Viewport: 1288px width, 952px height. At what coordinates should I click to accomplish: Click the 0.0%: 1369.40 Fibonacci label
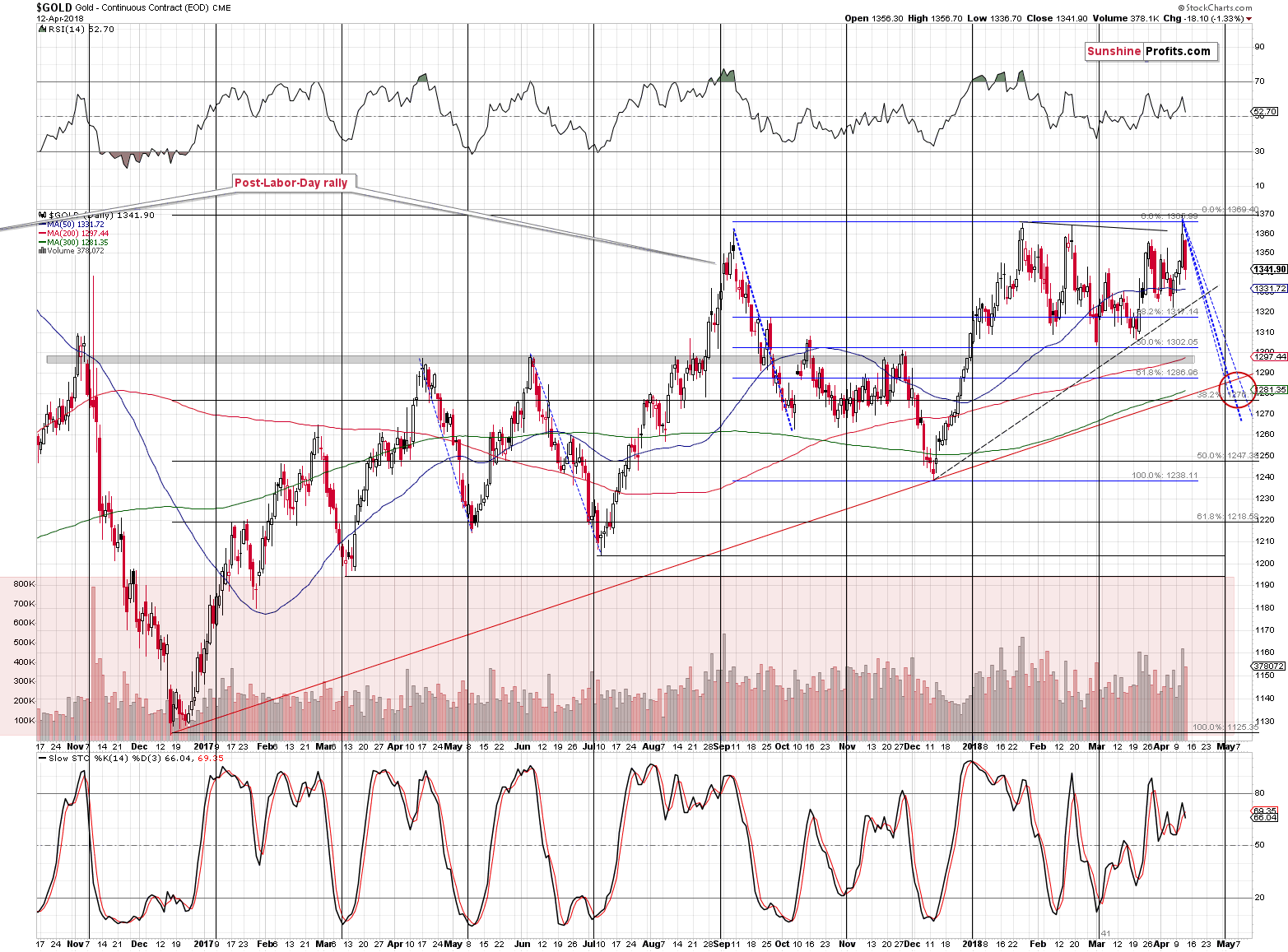pyautogui.click(x=1230, y=210)
